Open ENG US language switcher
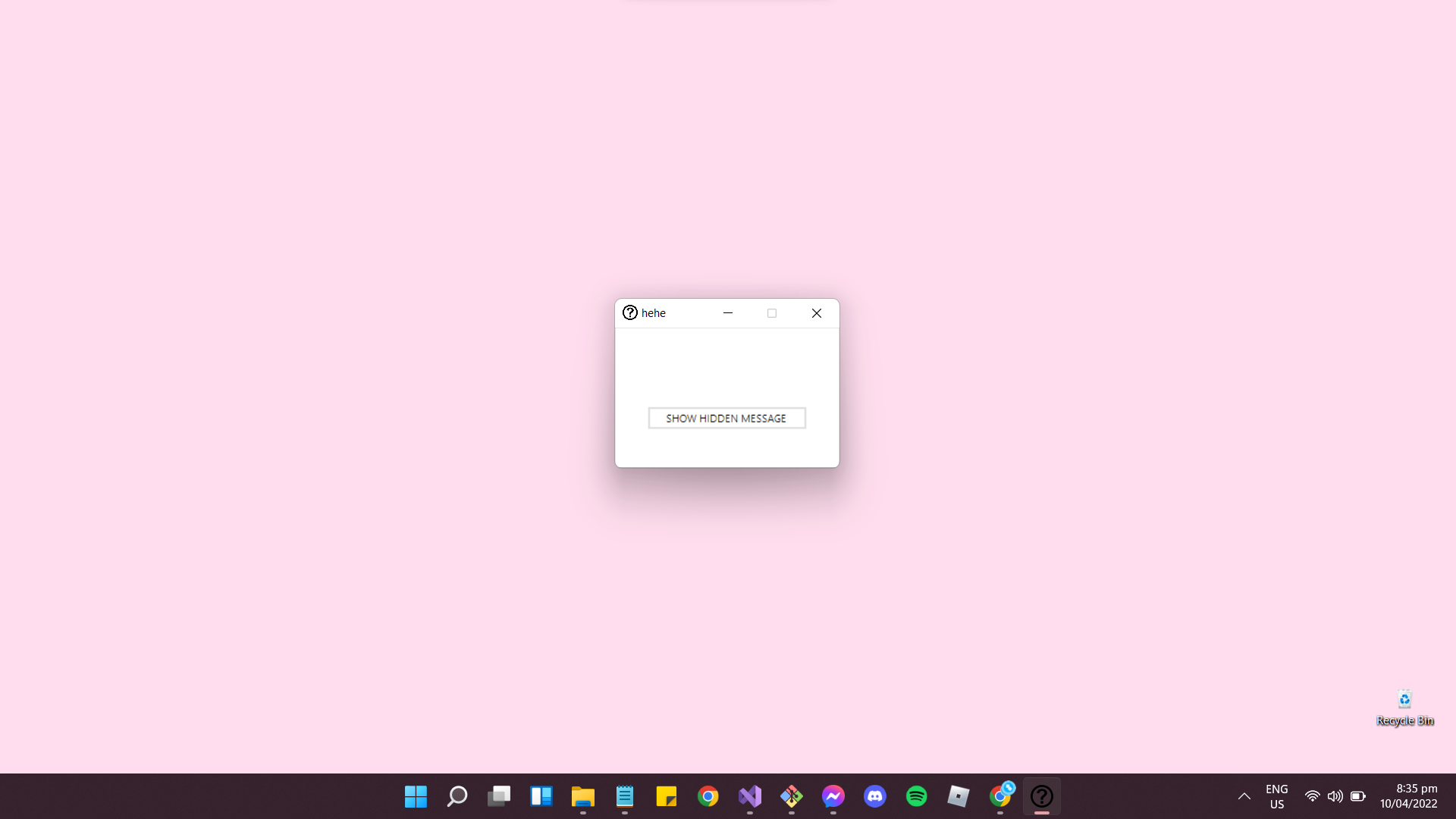Viewport: 1456px width, 819px height. (1277, 796)
